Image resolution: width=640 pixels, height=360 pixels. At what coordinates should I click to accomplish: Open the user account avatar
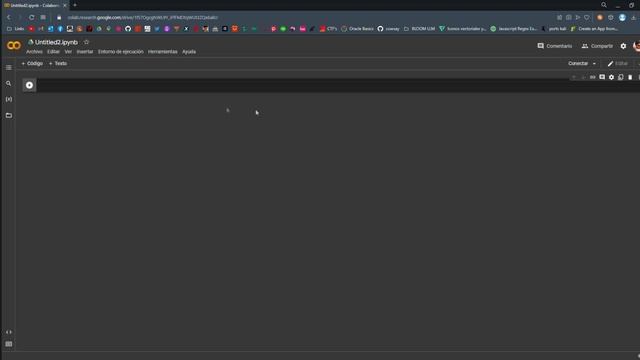coord(636,46)
